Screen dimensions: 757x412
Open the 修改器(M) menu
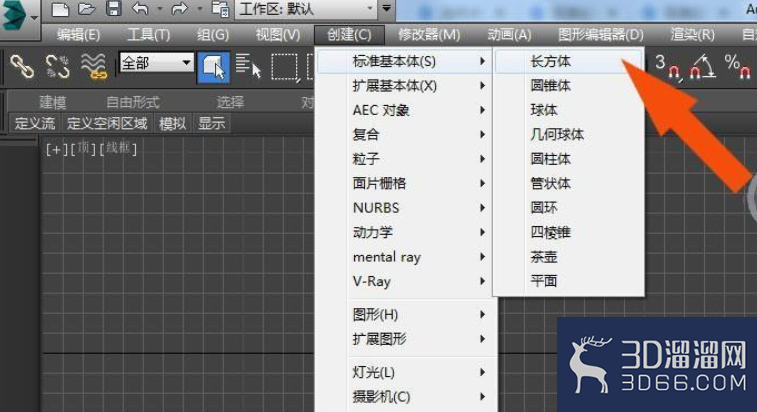coord(429,35)
